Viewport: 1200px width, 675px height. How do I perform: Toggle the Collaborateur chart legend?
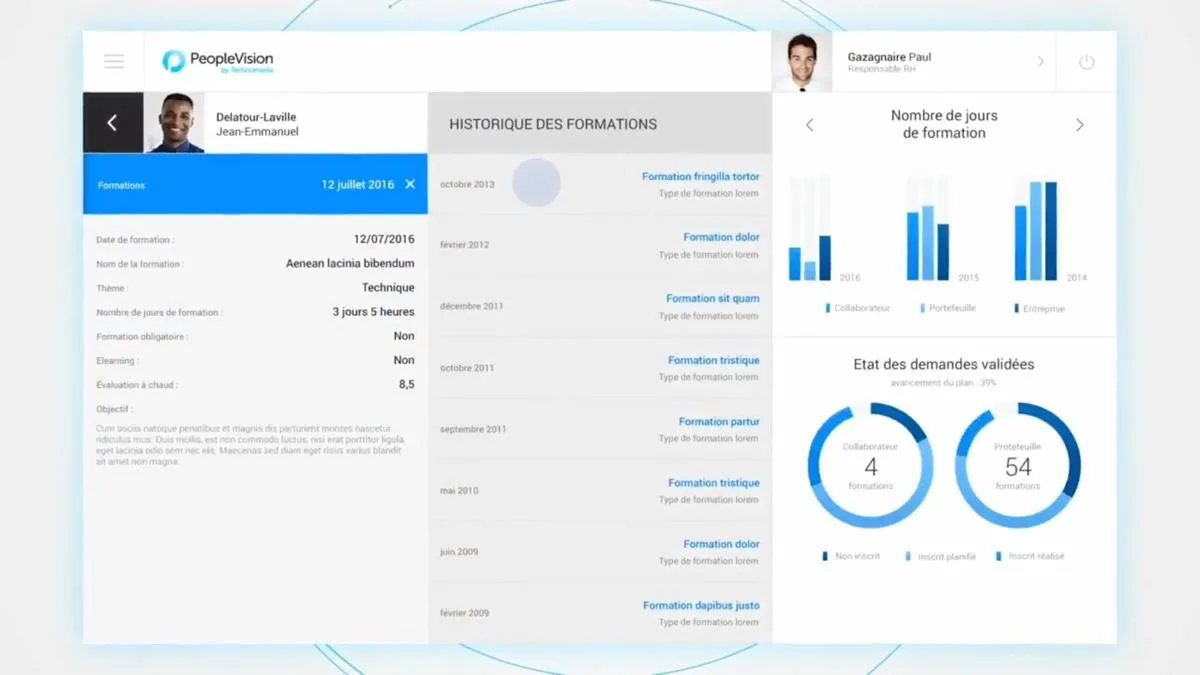point(858,308)
